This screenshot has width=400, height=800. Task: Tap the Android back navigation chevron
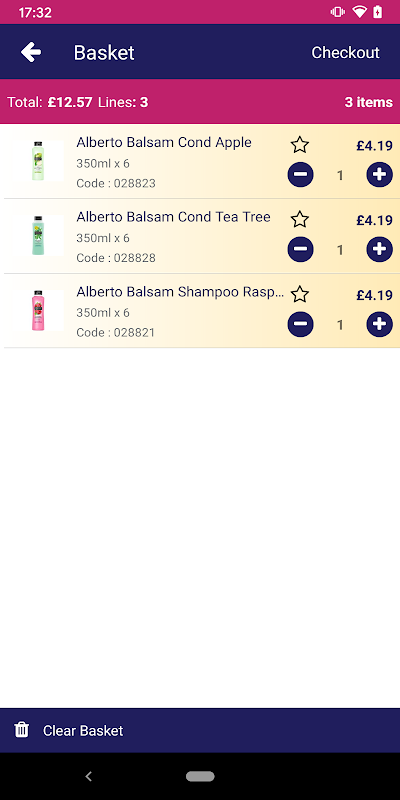(88, 776)
